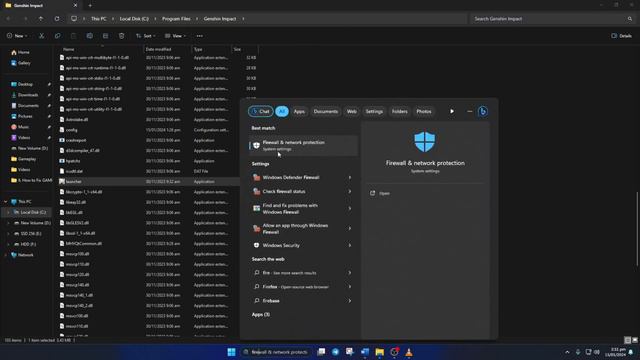Select the Chat filter tab
The image size is (640, 360).
coord(260,111)
